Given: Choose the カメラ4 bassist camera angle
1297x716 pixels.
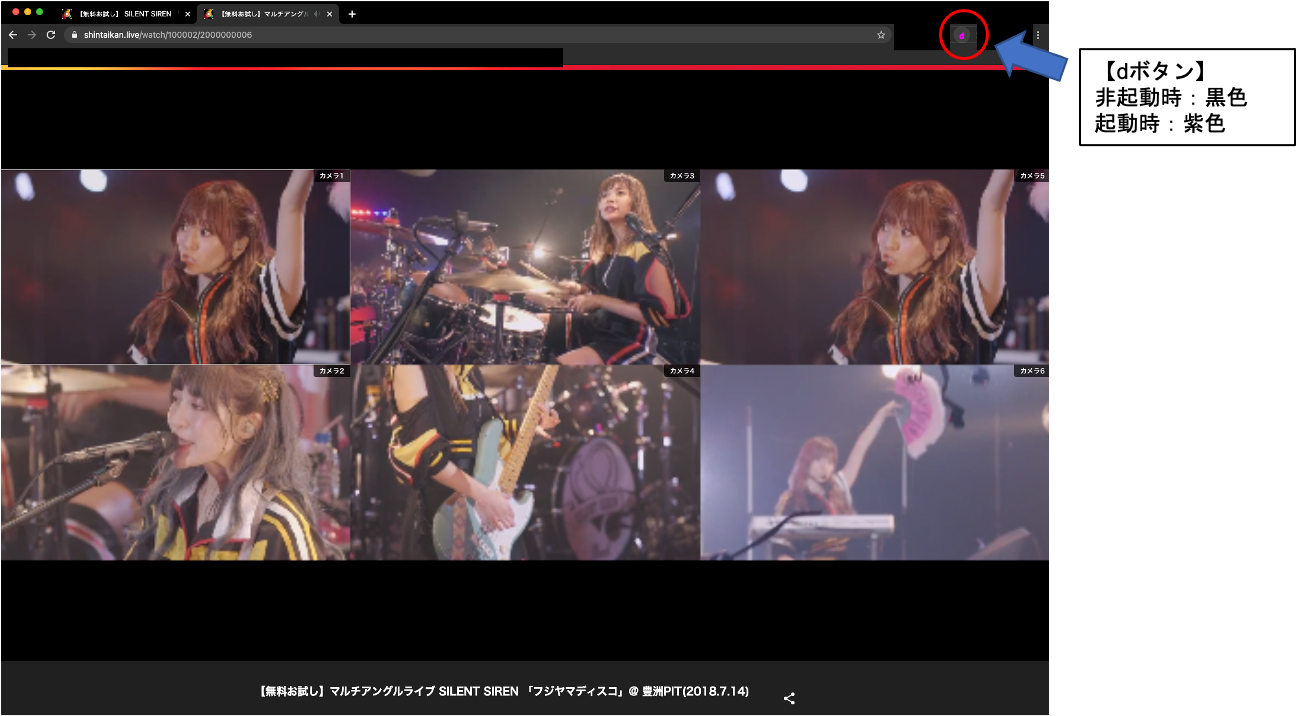Looking at the screenshot, I should tap(525, 462).
